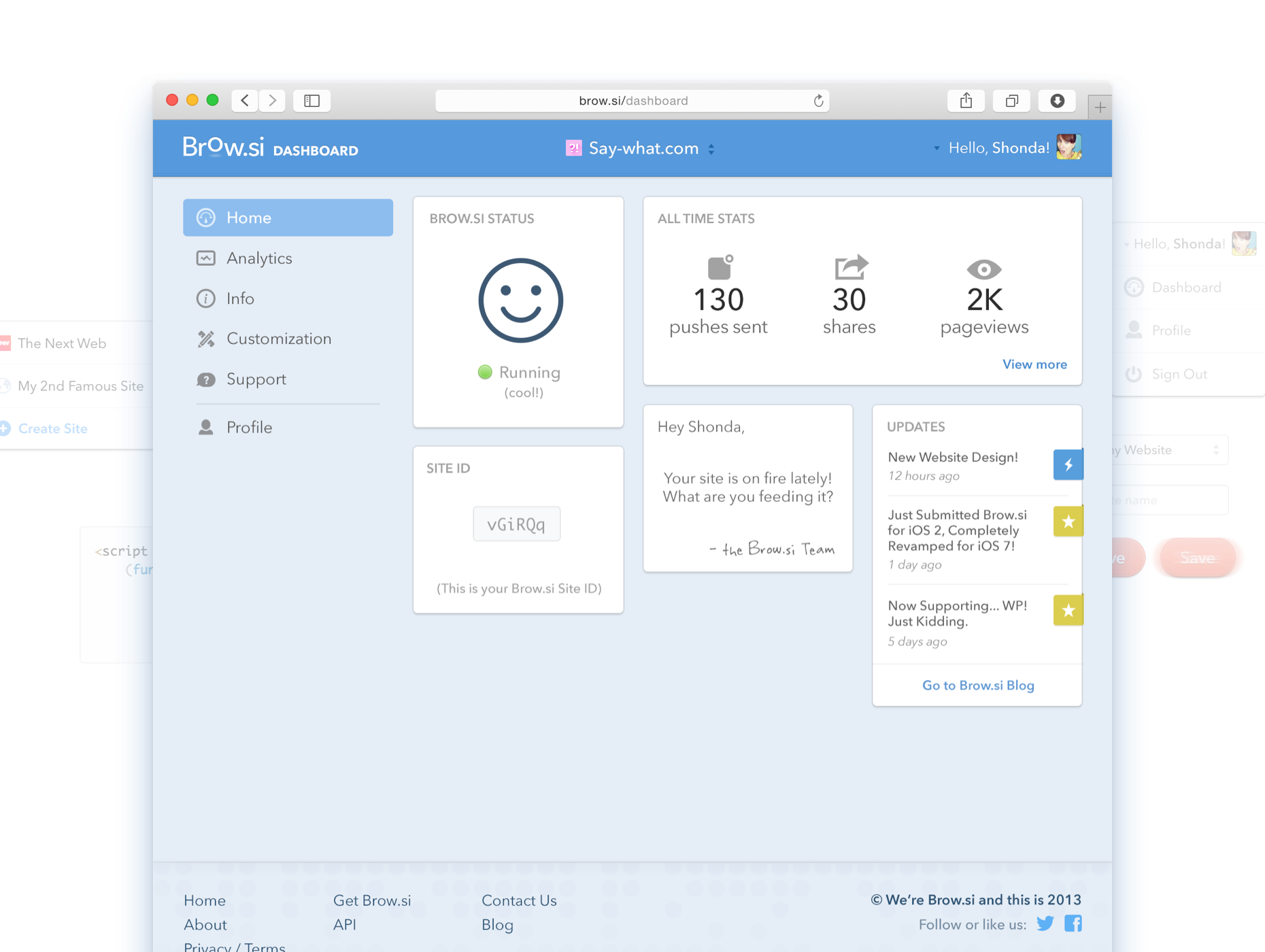Click Shonda's avatar in the header
The width and height of the screenshot is (1265, 952).
point(1069,147)
